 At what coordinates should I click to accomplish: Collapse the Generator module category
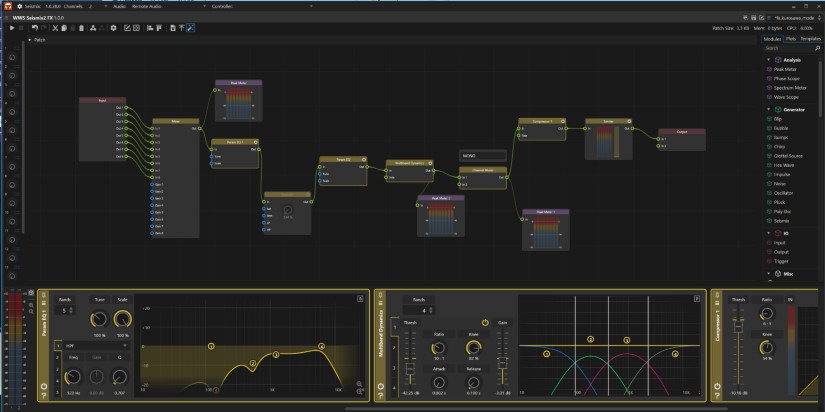pyautogui.click(x=768, y=109)
